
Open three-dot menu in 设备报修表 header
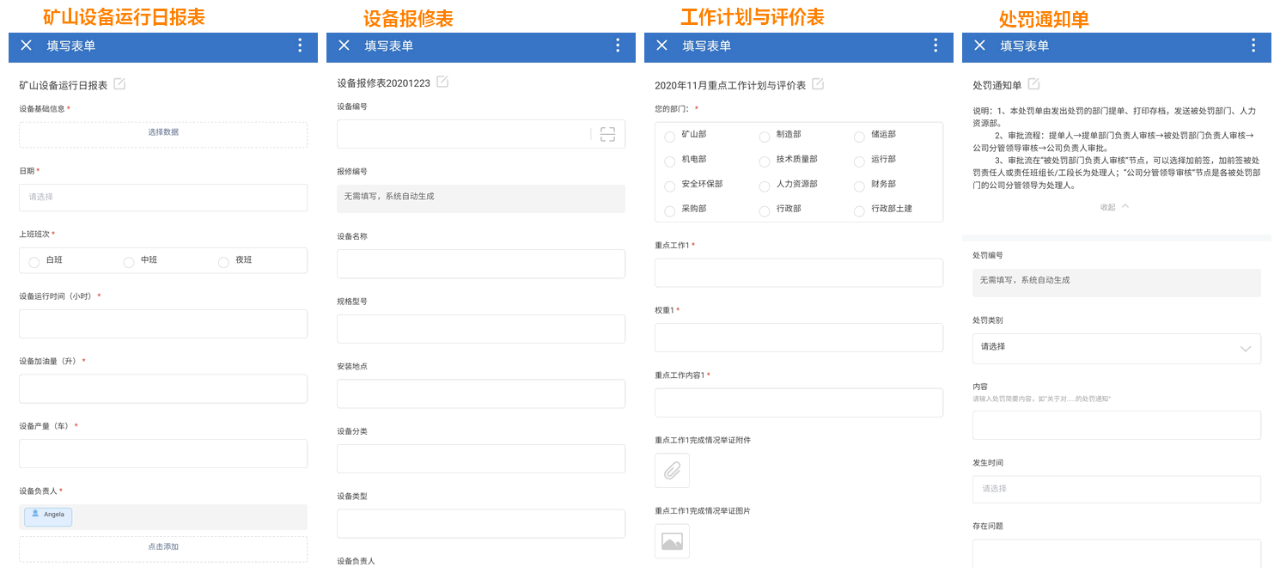[x=617, y=46]
